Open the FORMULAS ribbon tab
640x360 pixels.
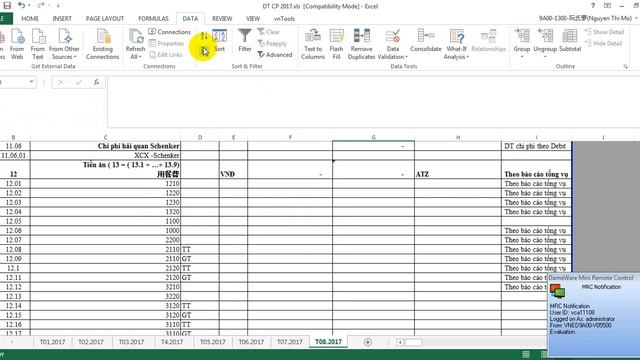coord(153,19)
